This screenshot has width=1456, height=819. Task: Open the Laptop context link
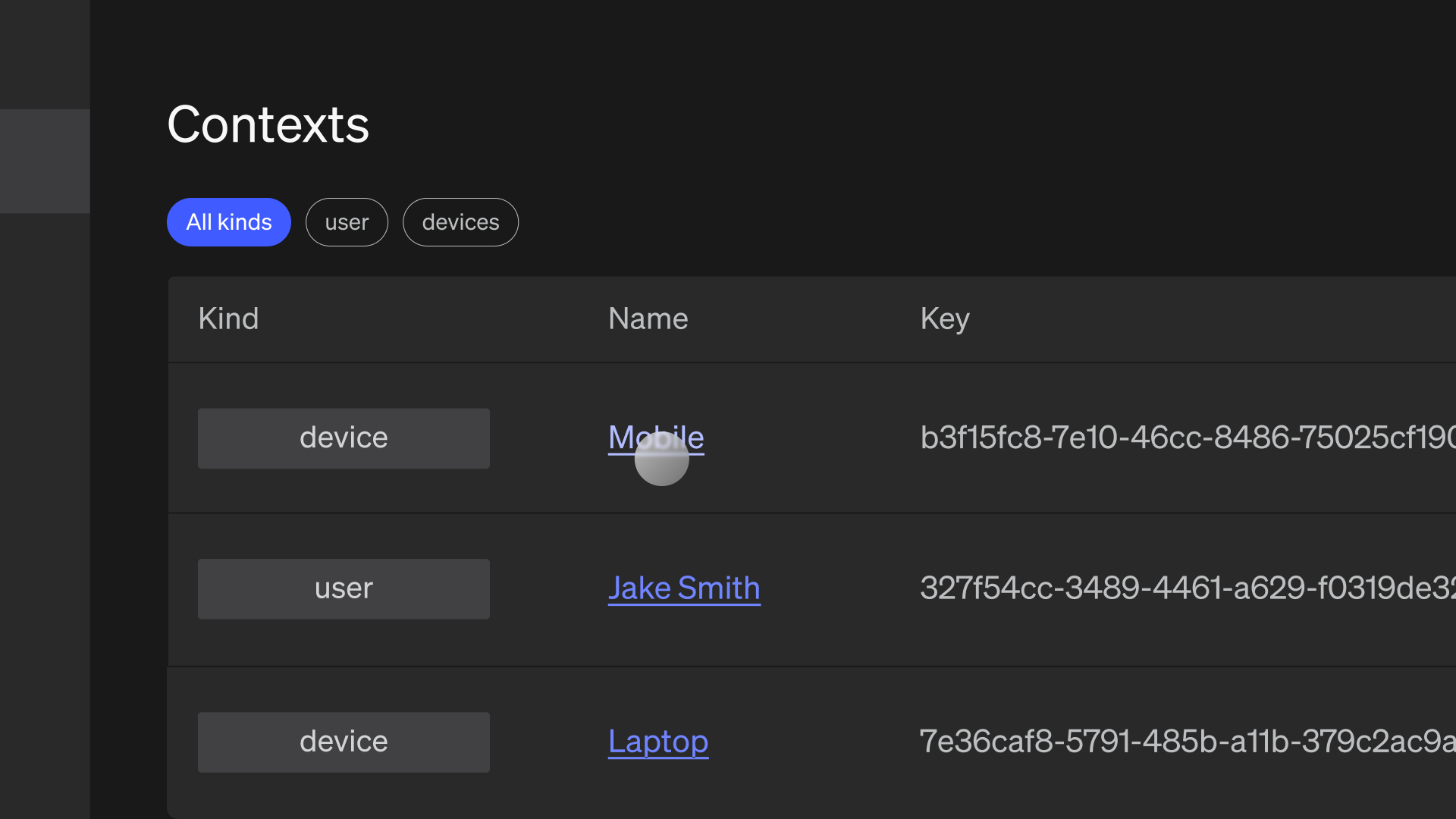click(x=657, y=742)
